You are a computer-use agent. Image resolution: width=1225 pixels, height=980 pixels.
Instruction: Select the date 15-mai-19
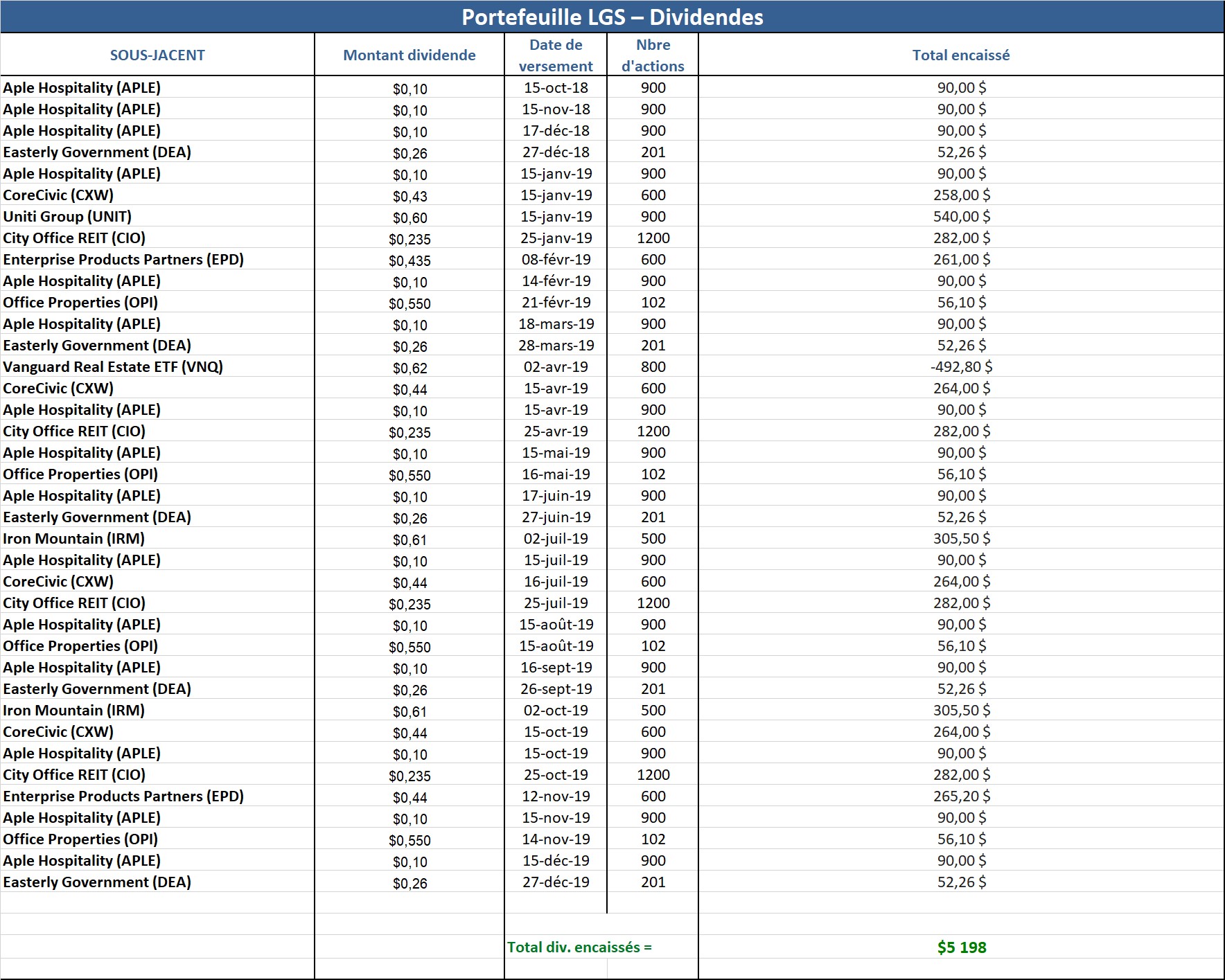click(556, 453)
